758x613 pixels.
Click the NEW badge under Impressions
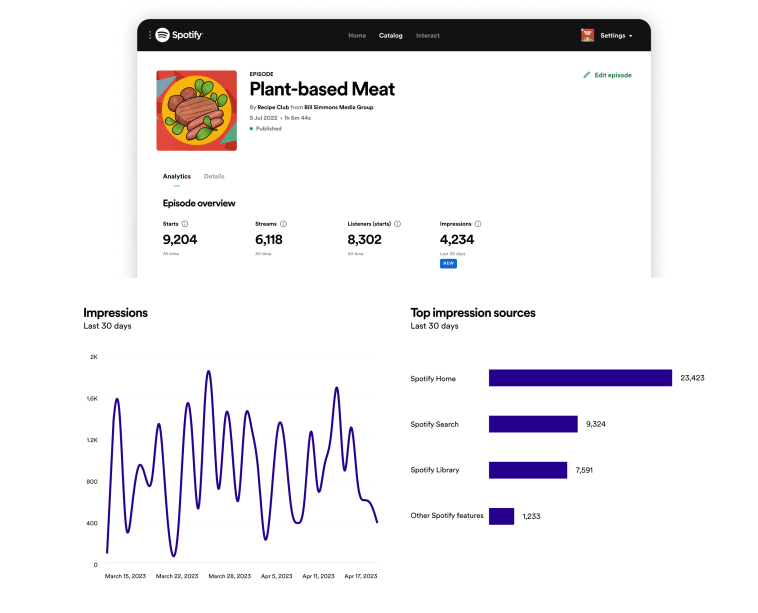tap(448, 263)
